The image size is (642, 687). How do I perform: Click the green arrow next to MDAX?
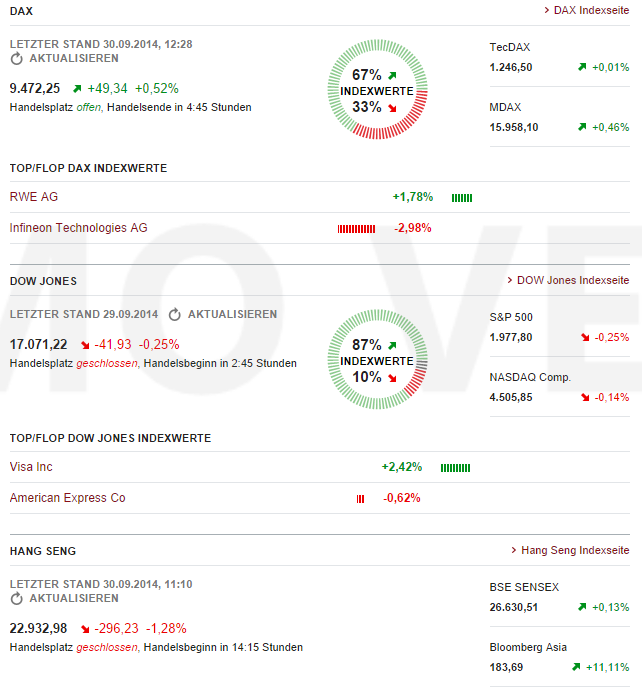click(581, 127)
